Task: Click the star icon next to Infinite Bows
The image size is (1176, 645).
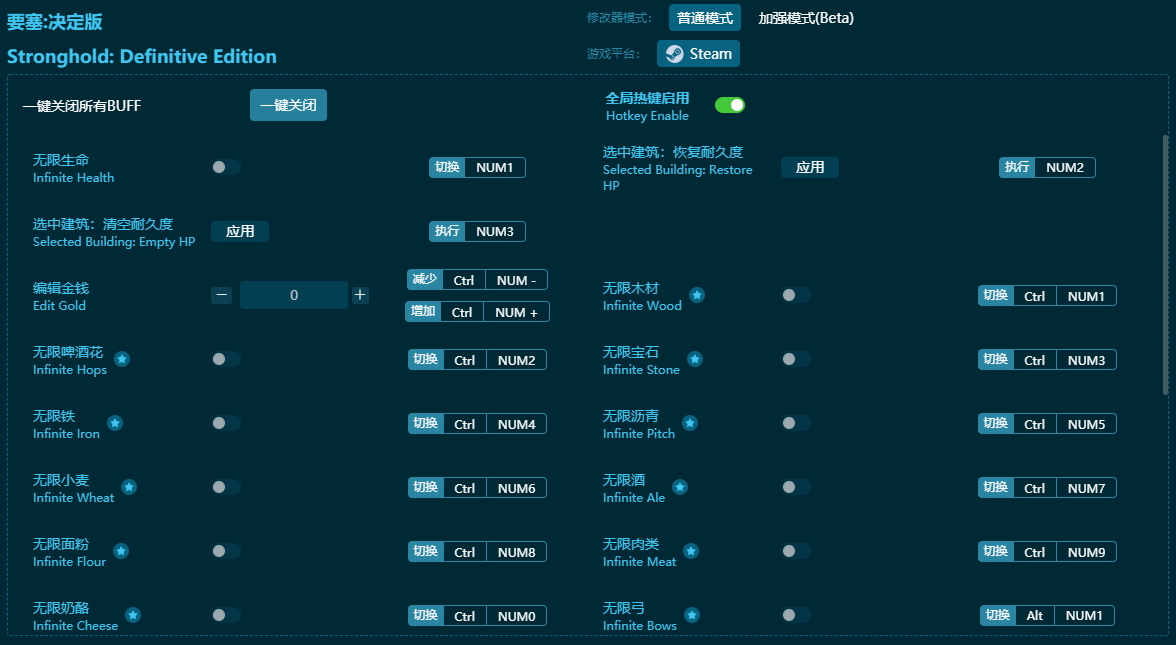Action: click(692, 615)
